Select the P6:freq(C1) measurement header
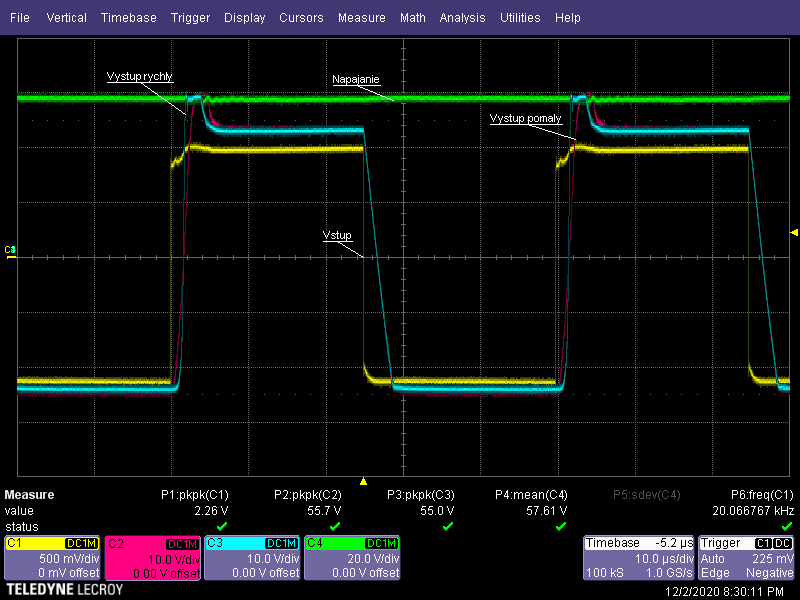This screenshot has width=800, height=600. click(x=762, y=495)
